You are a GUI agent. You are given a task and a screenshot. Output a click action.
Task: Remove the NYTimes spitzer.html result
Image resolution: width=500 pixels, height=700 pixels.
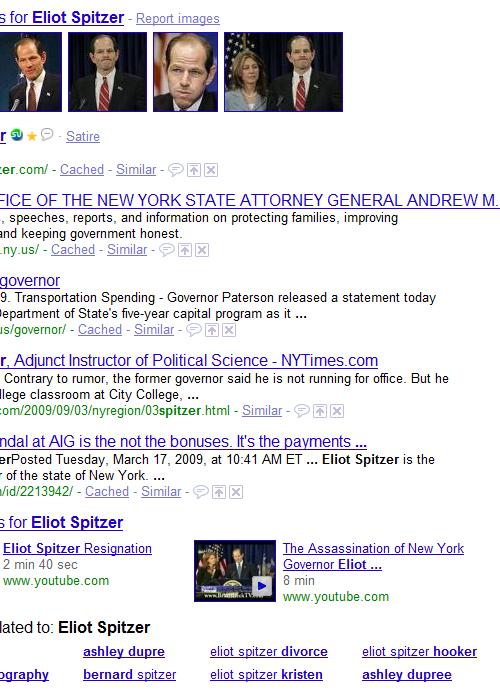coord(337,411)
